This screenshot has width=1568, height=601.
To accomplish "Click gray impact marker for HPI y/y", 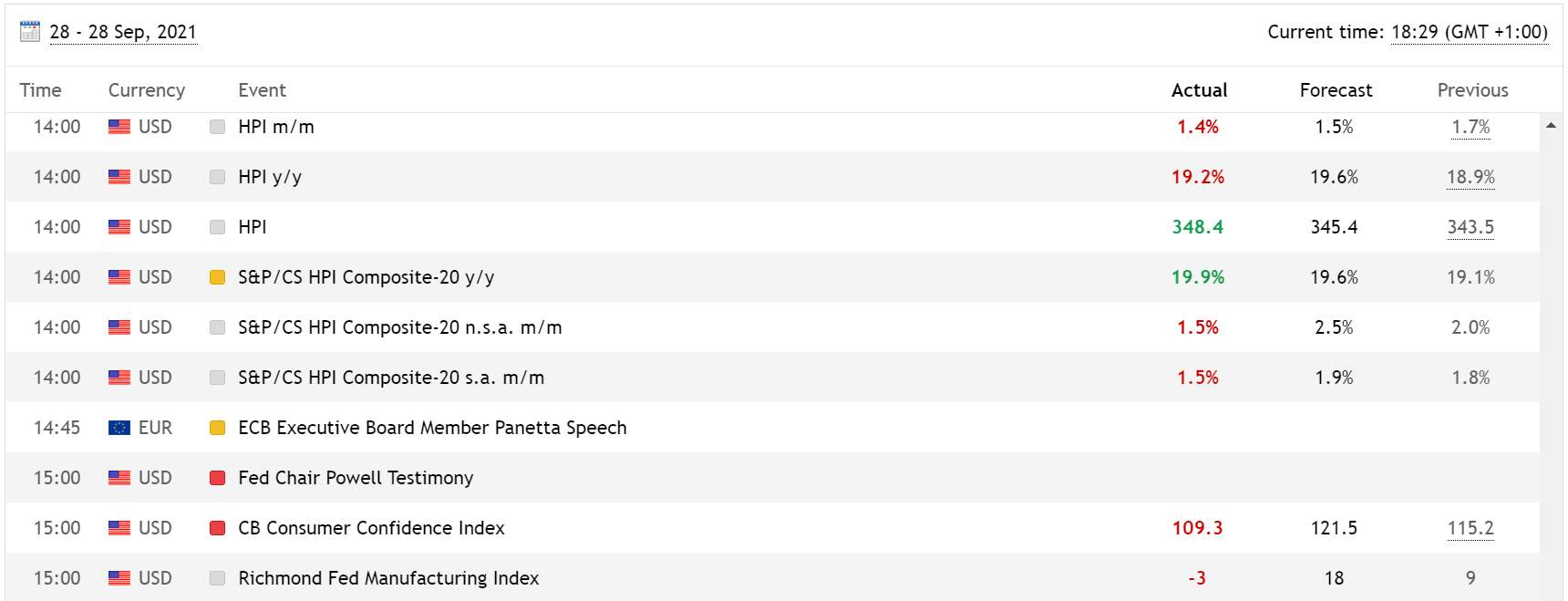I will tap(217, 177).
